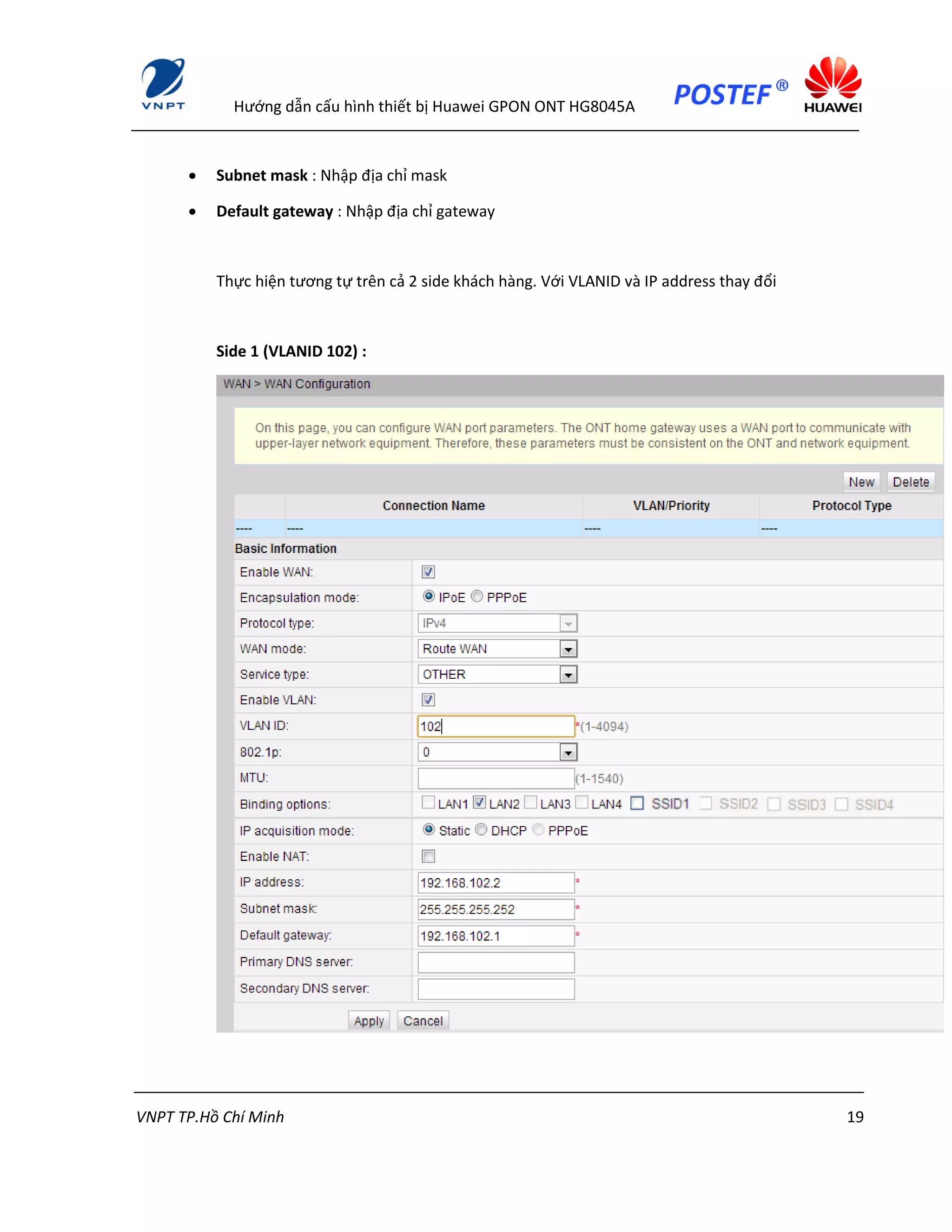Uncheck the Enable VLAN checkbox
Image resolution: width=952 pixels, height=1232 pixels.
click(428, 700)
